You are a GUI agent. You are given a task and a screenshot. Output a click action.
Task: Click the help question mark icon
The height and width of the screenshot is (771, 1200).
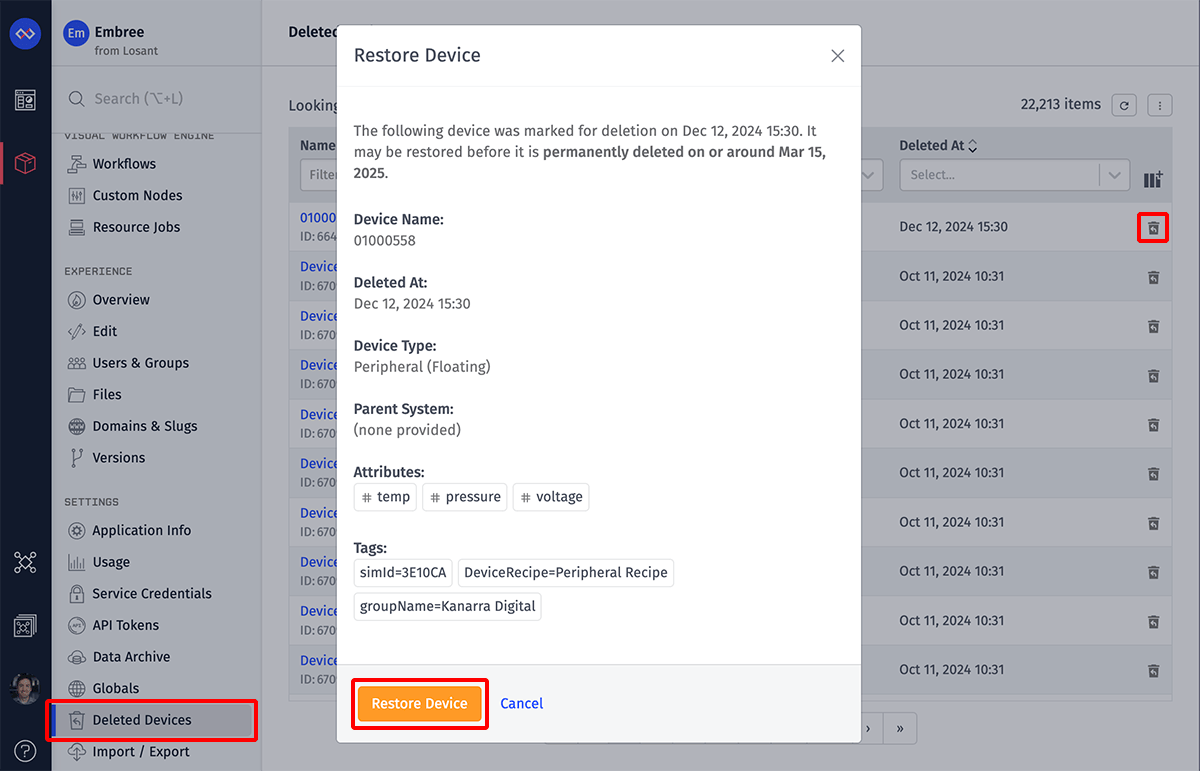[x=25, y=751]
